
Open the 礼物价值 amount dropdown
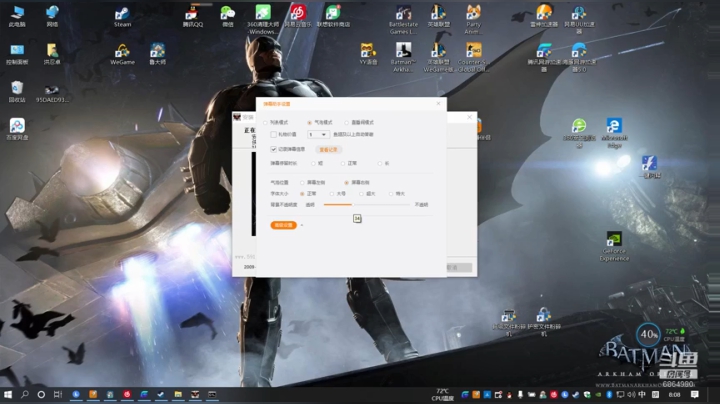pos(318,135)
